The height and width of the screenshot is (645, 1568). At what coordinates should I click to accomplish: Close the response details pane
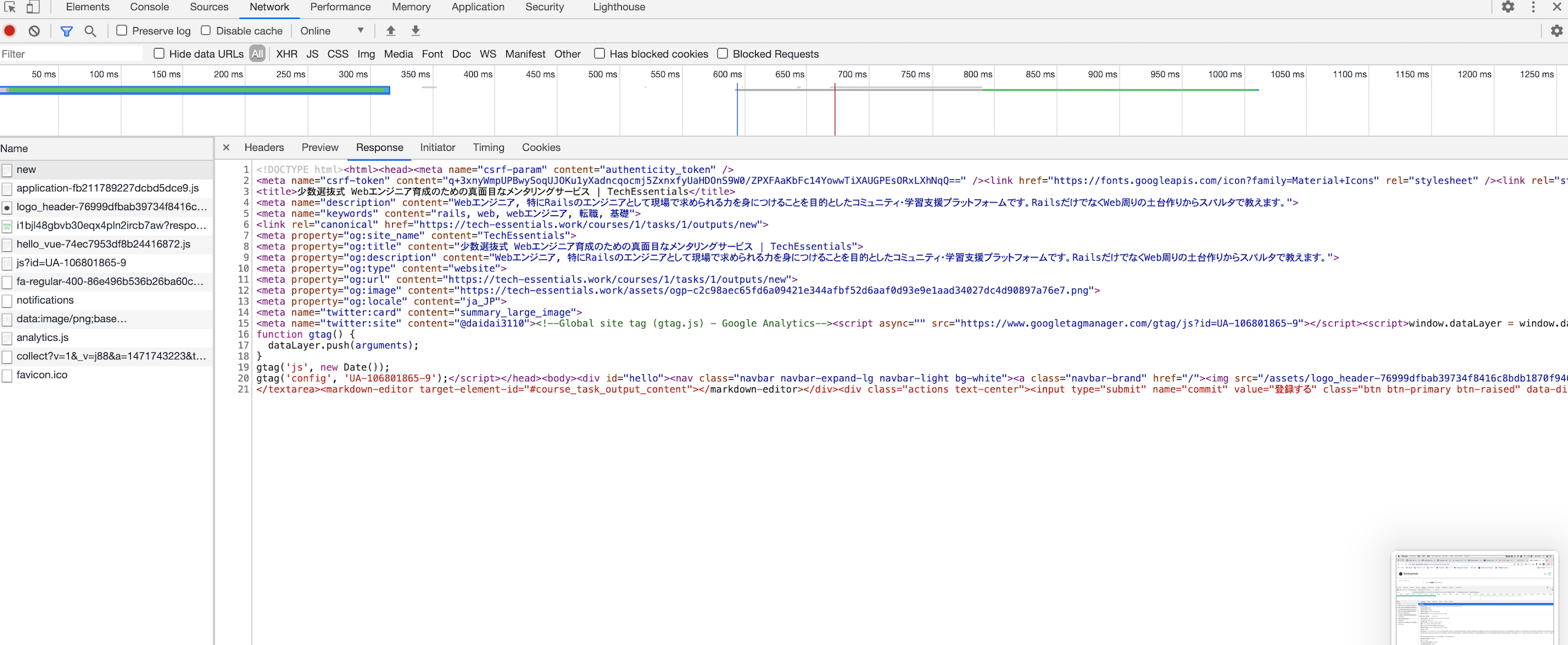226,147
